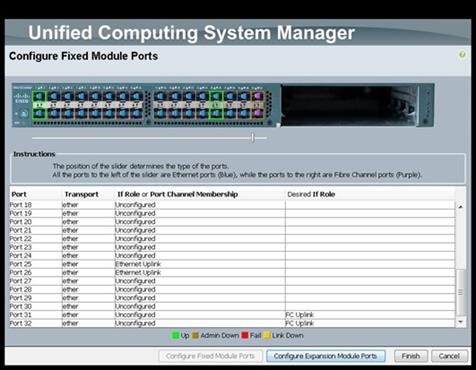Click the Unconfigured role of Port 18
The width and height of the screenshot is (476, 370).
click(200, 205)
